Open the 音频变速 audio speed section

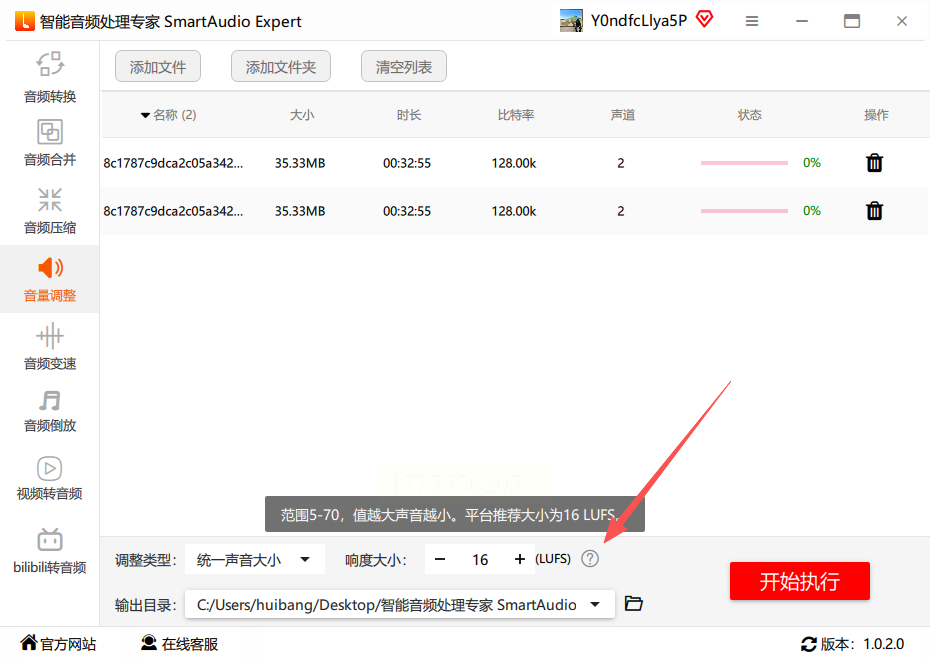click(50, 347)
